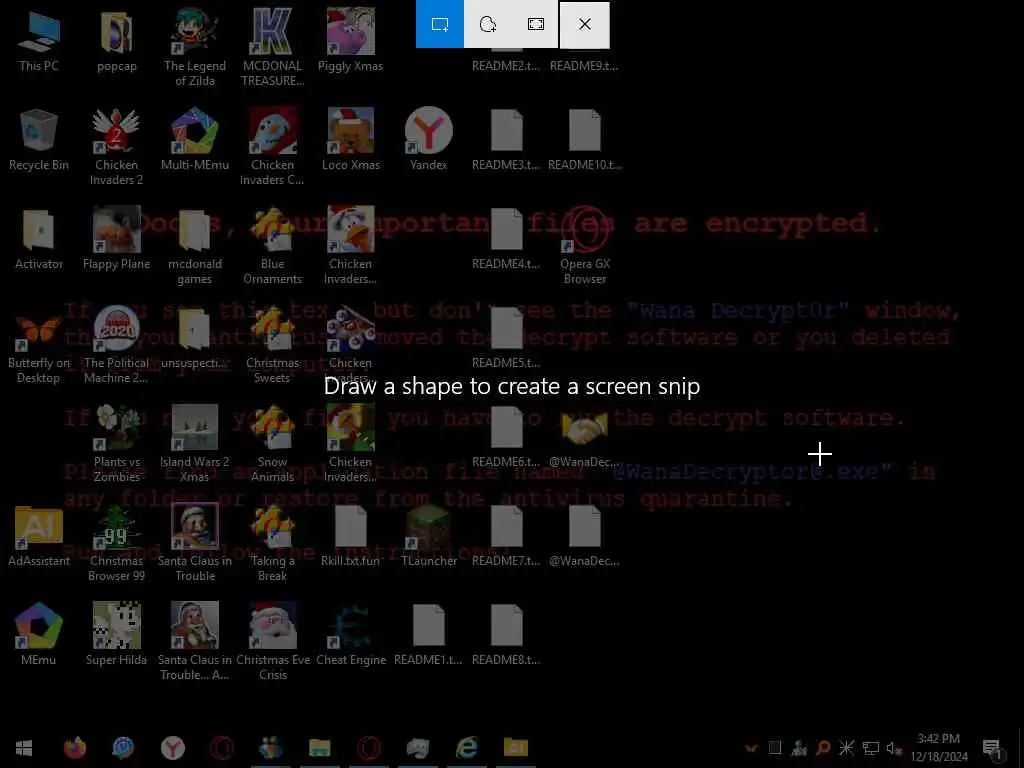Select the TLauncher shortcut

428,536
